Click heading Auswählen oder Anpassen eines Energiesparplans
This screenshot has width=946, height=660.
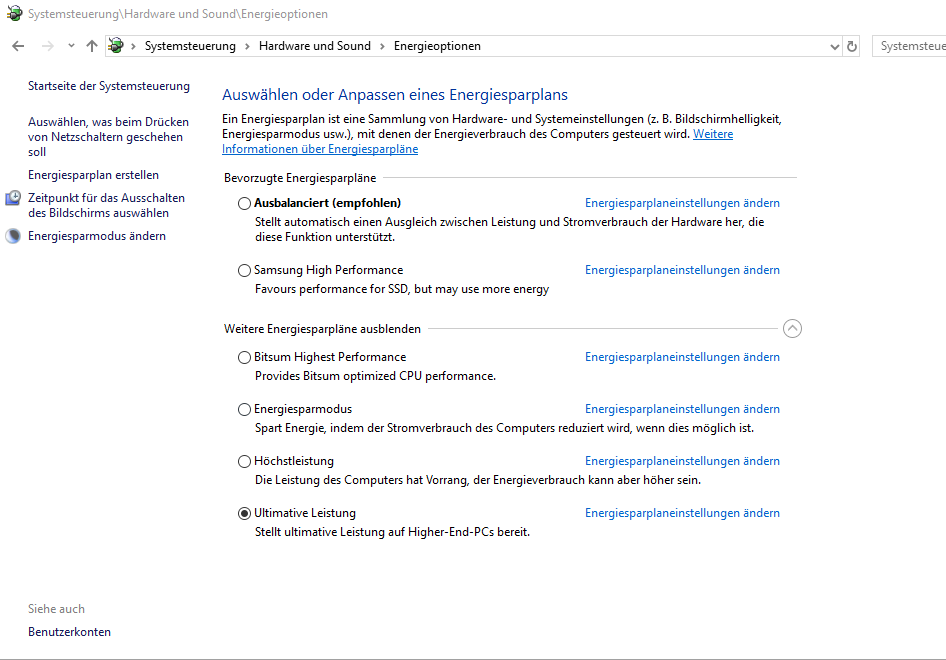click(395, 95)
